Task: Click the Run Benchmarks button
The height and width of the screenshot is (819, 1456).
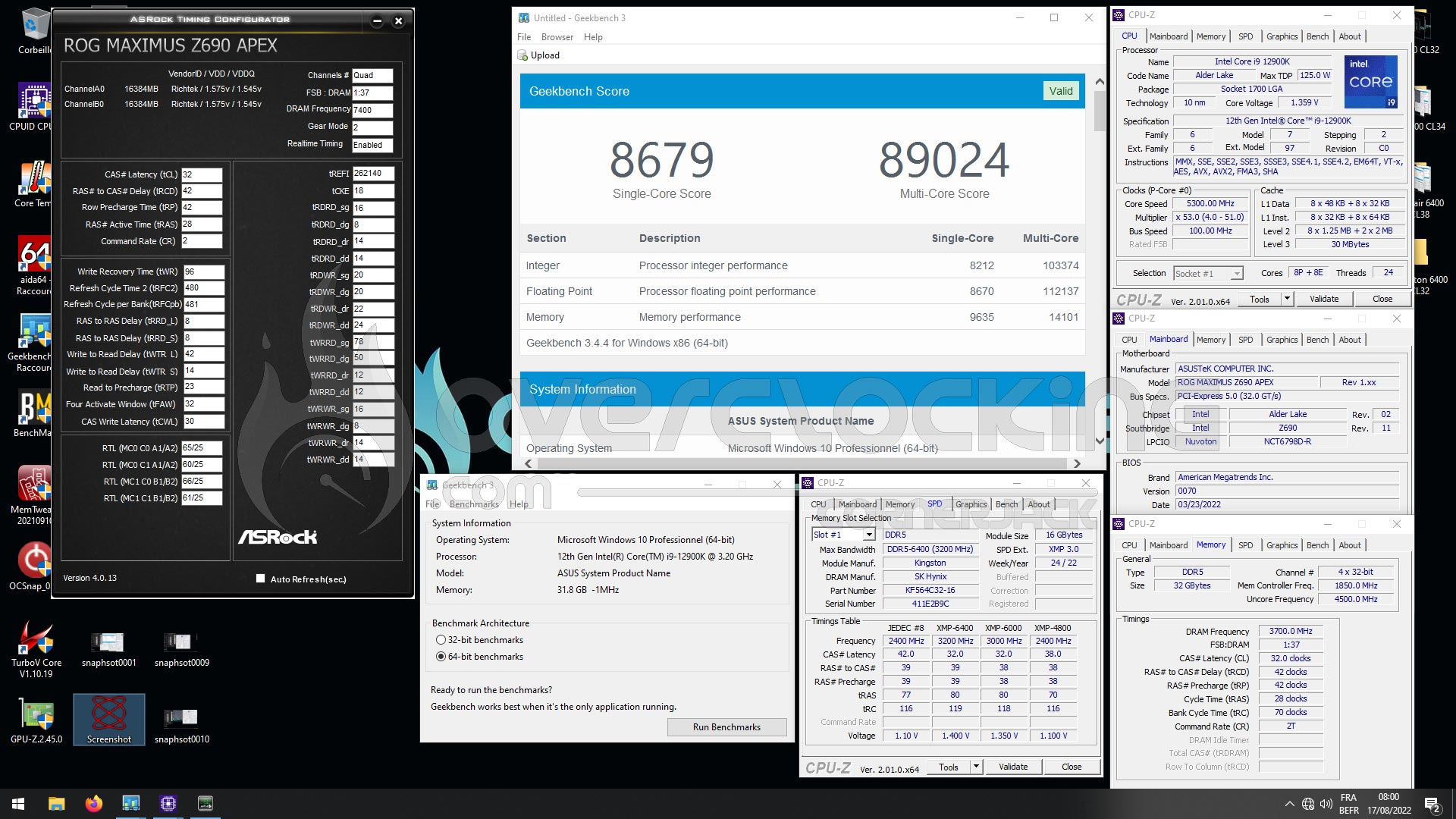Action: (726, 727)
